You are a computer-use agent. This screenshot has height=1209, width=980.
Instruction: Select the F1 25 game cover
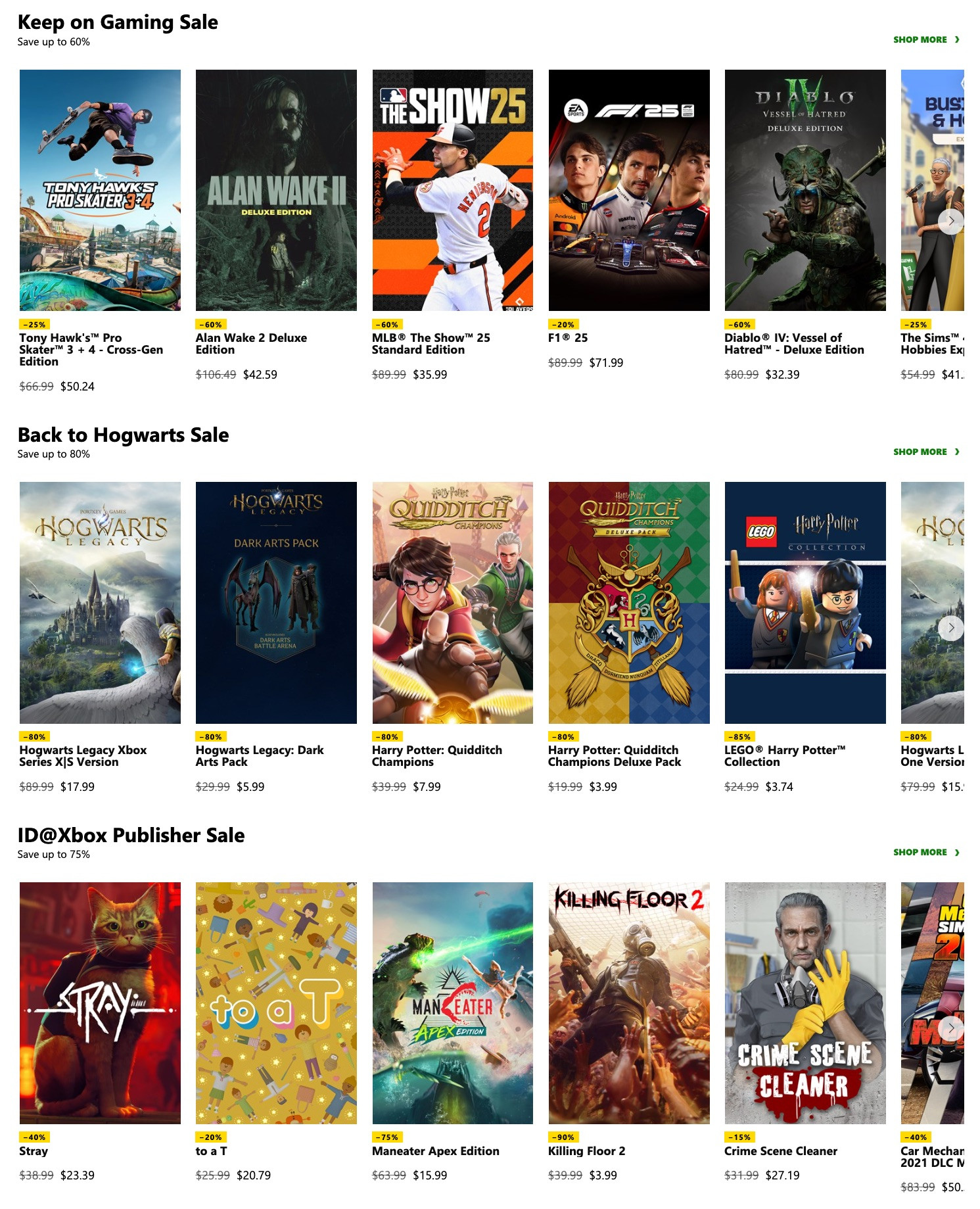pos(629,190)
